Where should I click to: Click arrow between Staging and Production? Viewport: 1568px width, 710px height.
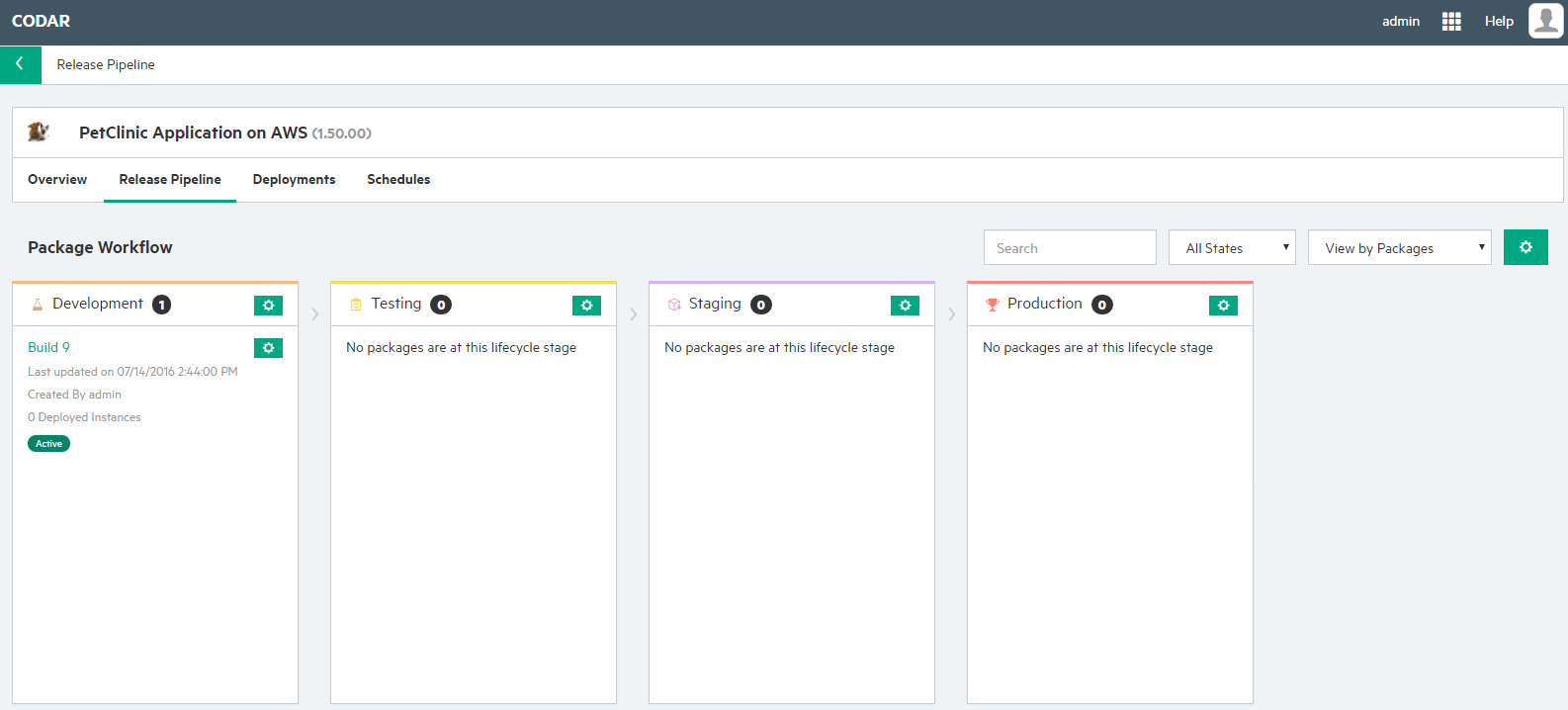click(x=951, y=314)
